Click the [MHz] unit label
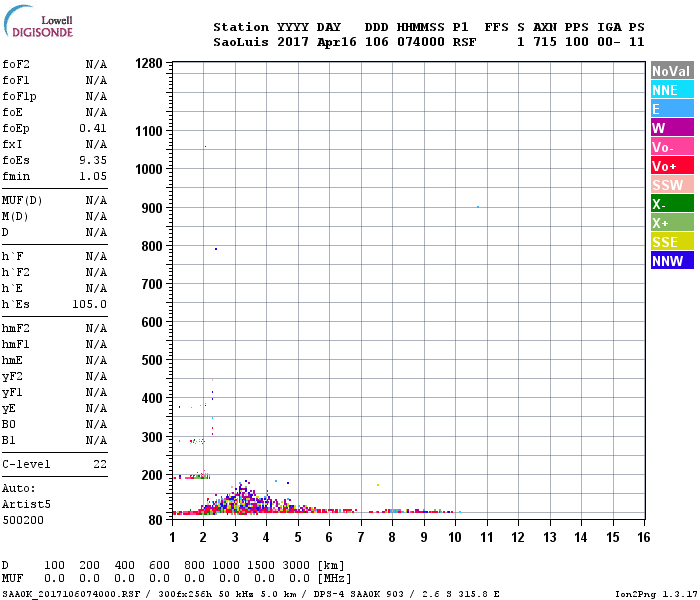The width and height of the screenshot is (700, 600). 334,579
